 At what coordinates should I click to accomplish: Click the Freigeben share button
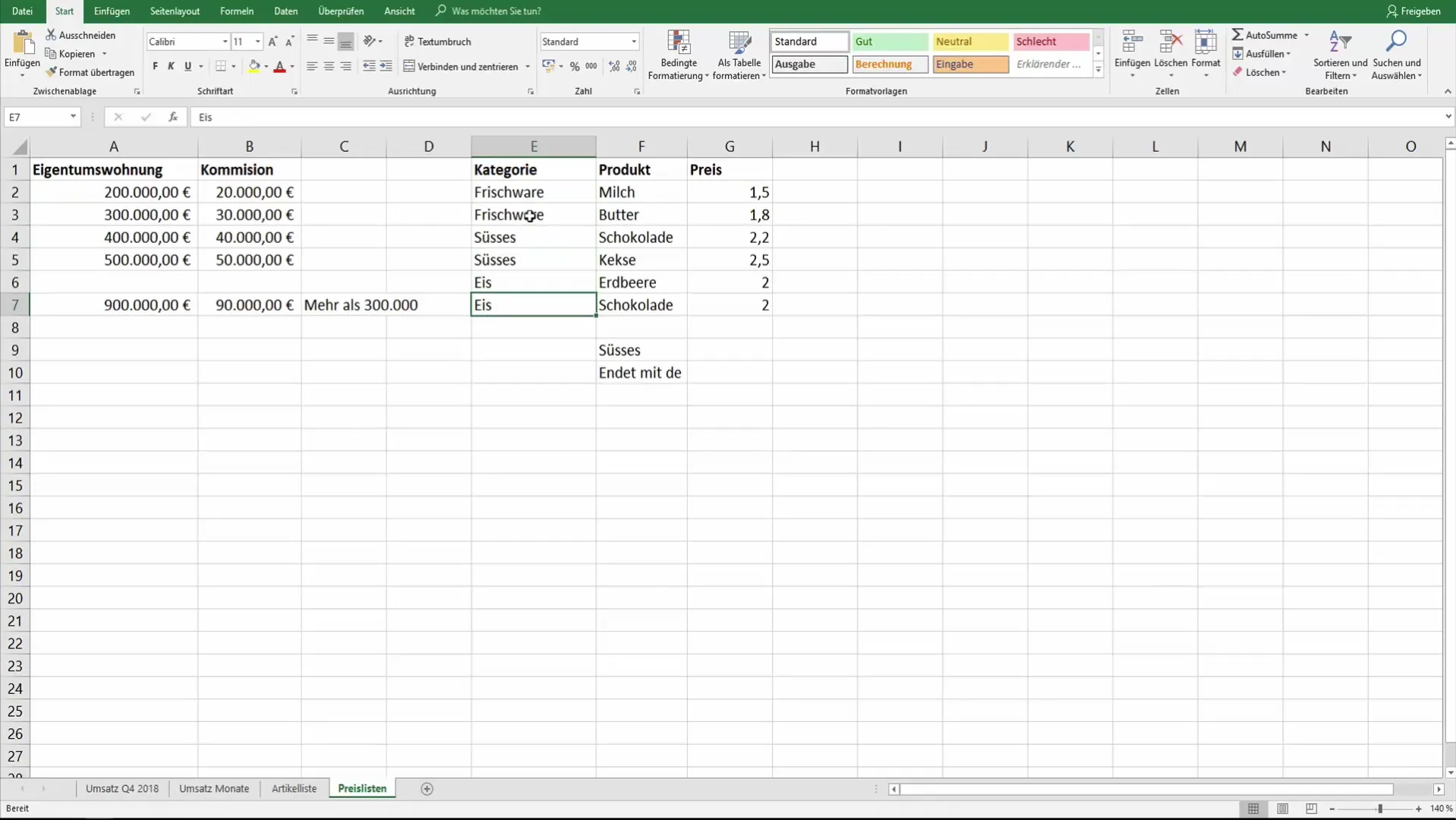click(x=1413, y=11)
